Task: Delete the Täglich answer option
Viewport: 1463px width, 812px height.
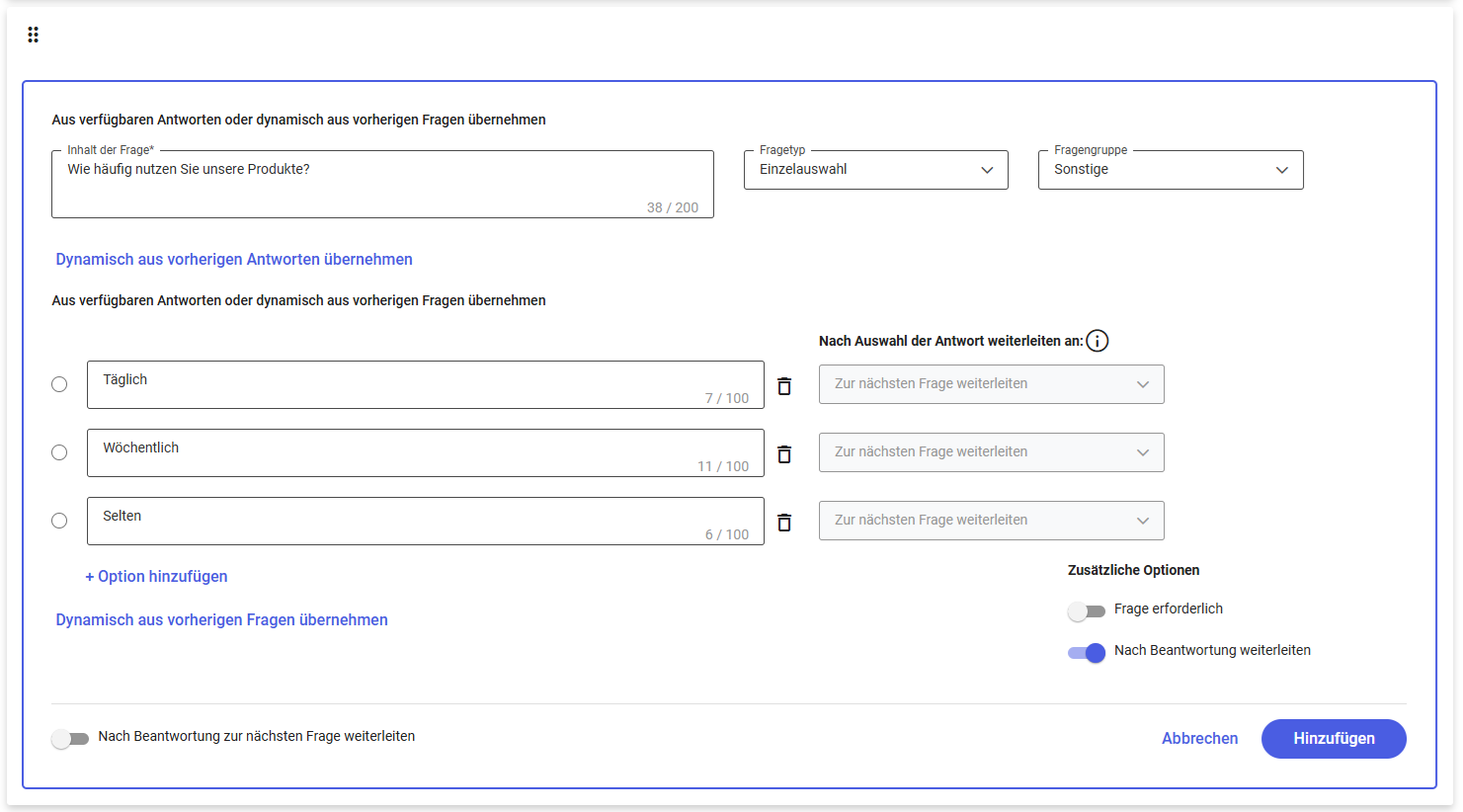Action: coord(784,385)
